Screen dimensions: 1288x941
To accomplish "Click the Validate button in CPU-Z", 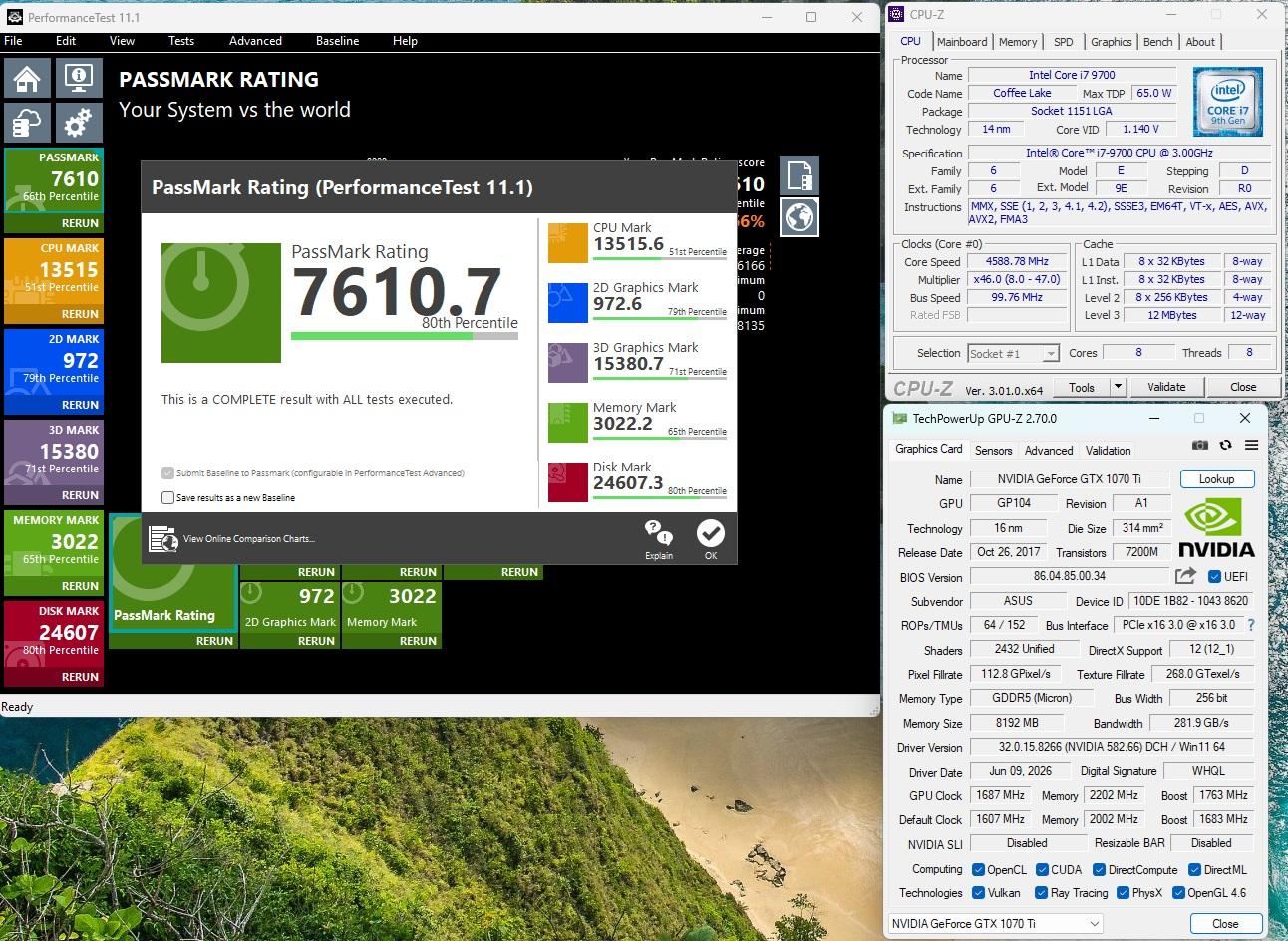I will [x=1166, y=387].
